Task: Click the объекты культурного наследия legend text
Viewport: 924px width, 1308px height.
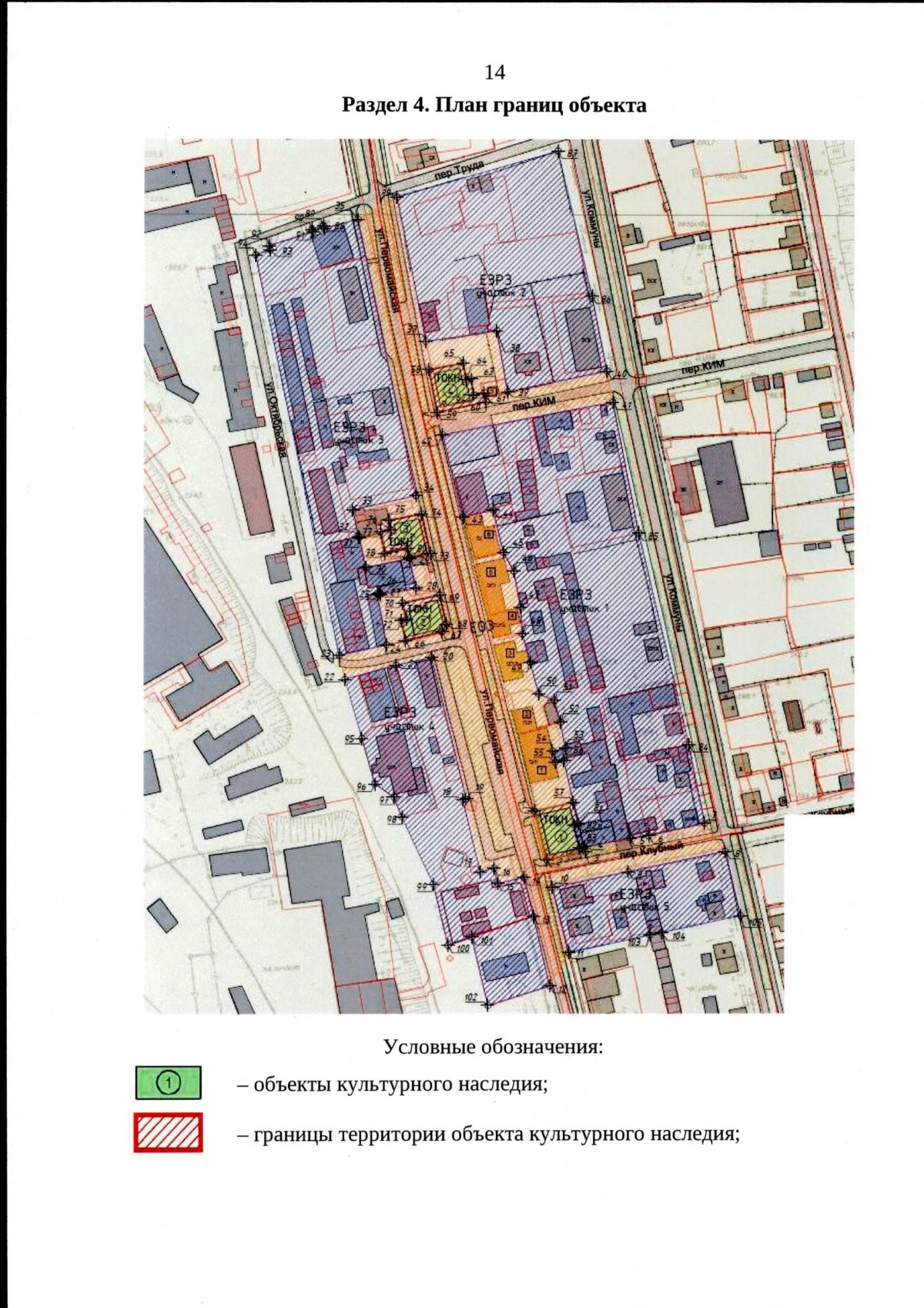Action: (393, 1084)
